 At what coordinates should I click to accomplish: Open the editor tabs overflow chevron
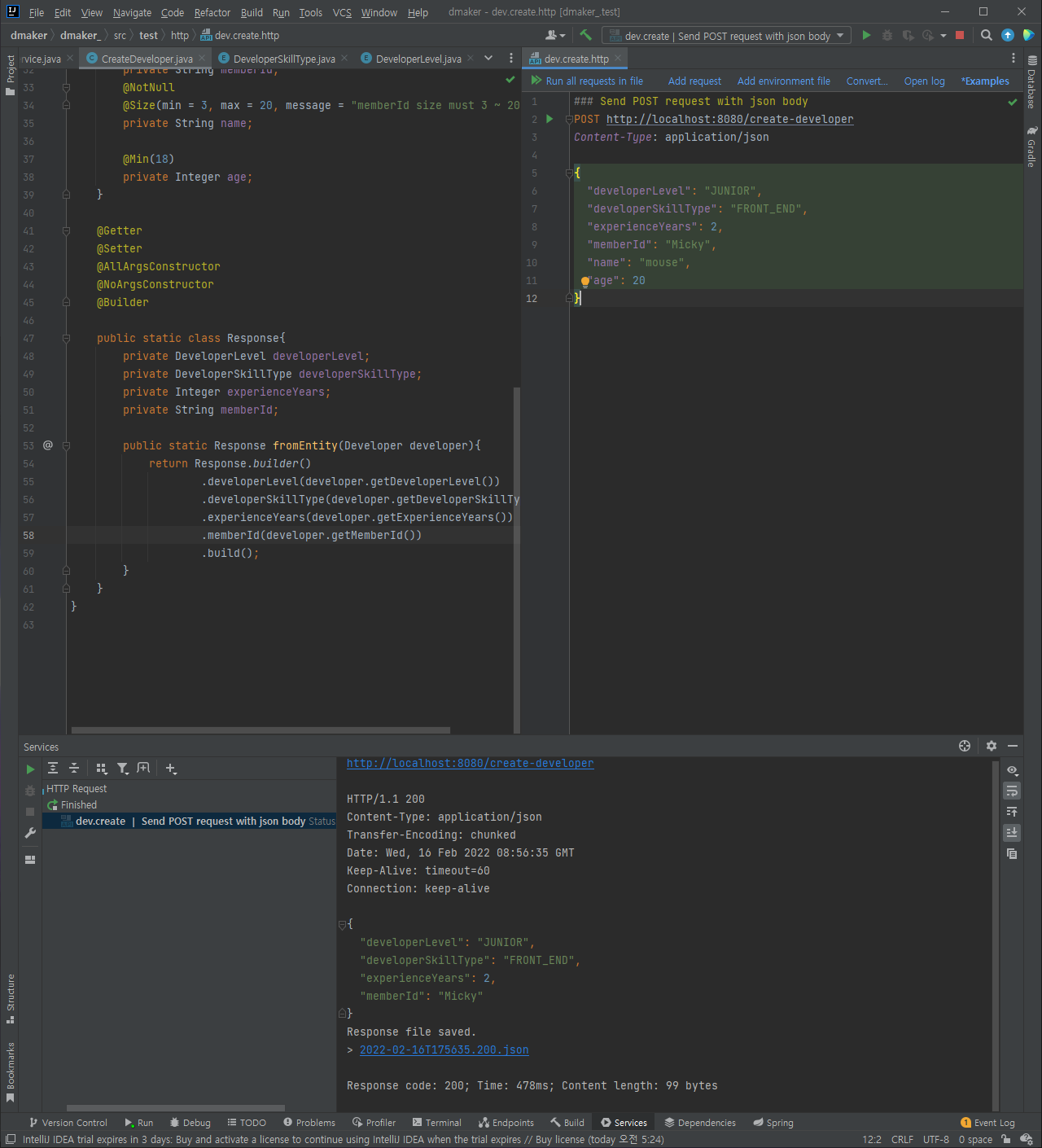tap(488, 58)
